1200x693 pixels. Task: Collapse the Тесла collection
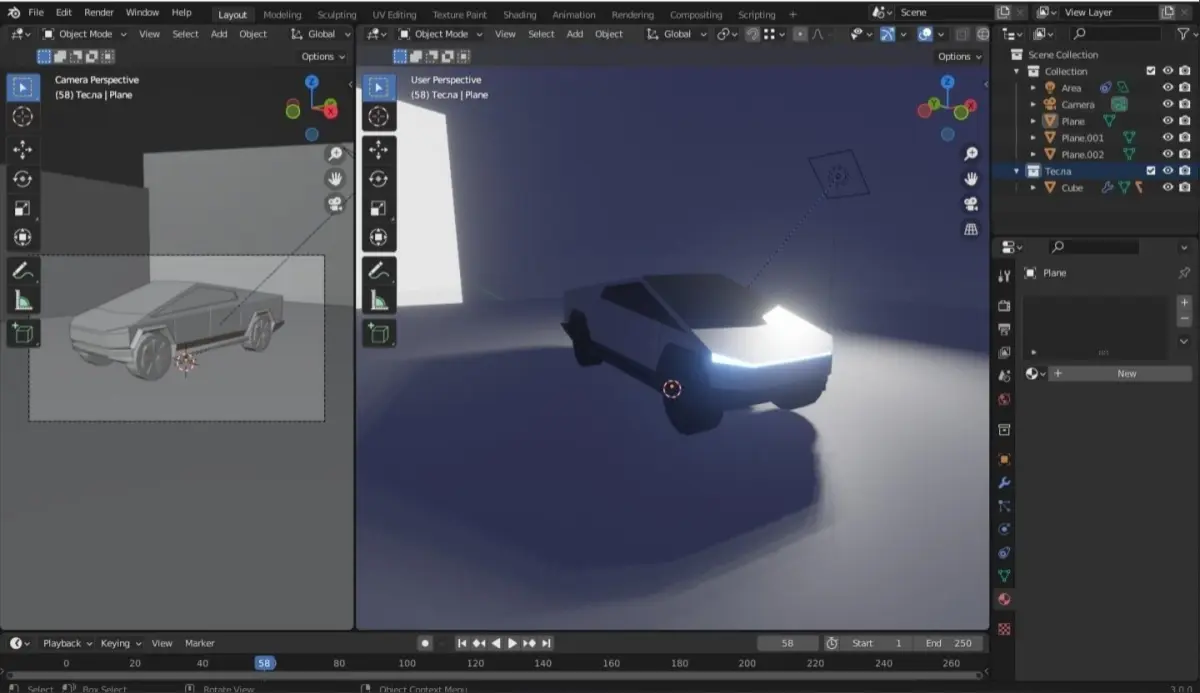1017,171
